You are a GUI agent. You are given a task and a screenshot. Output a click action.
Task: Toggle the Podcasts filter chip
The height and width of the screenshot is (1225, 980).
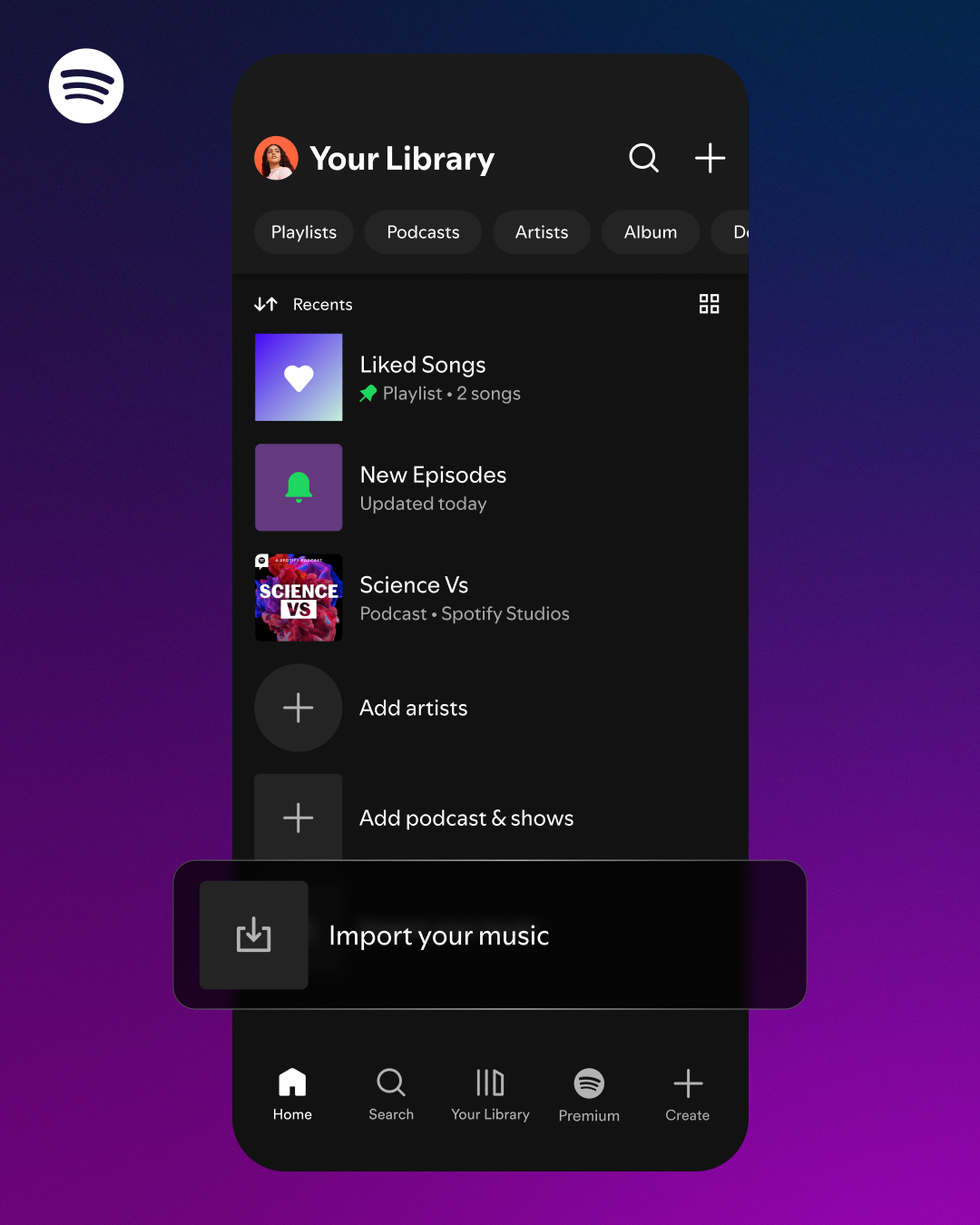coord(422,232)
